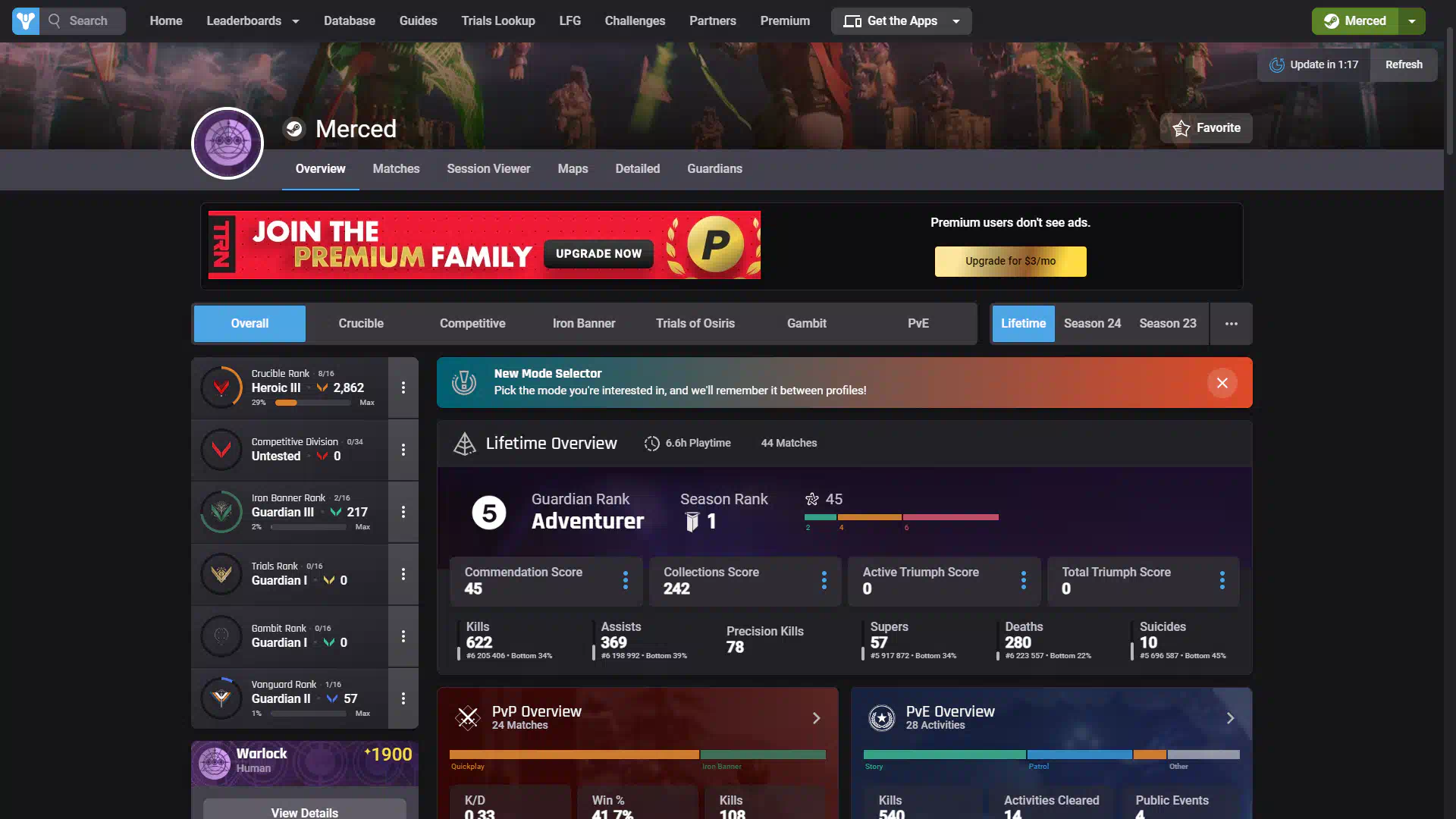Viewport: 1456px width, 819px height.
Task: Select the Crucible mode tab
Action: [x=361, y=324]
